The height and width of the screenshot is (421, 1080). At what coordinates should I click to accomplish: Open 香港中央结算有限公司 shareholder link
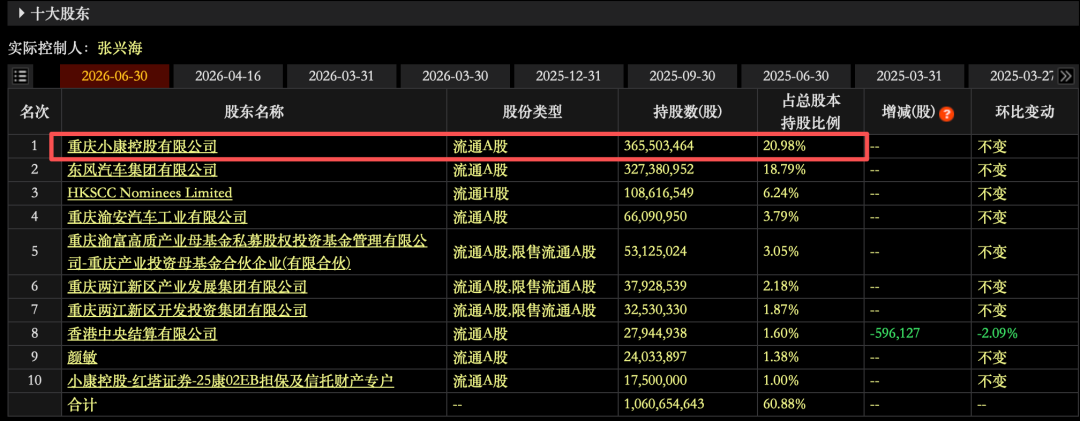142,333
